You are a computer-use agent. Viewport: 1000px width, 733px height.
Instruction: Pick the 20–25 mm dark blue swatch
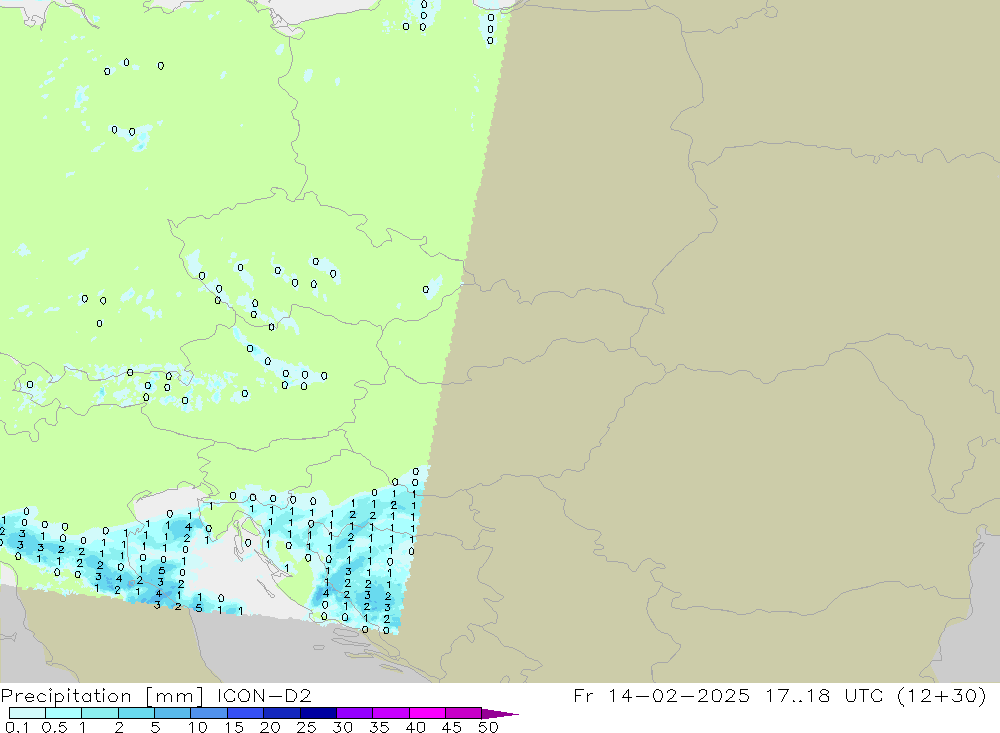click(x=281, y=713)
